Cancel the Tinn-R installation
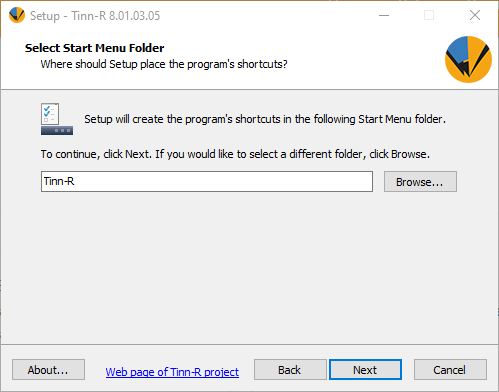Image resolution: width=499 pixels, height=392 pixels. click(x=450, y=370)
